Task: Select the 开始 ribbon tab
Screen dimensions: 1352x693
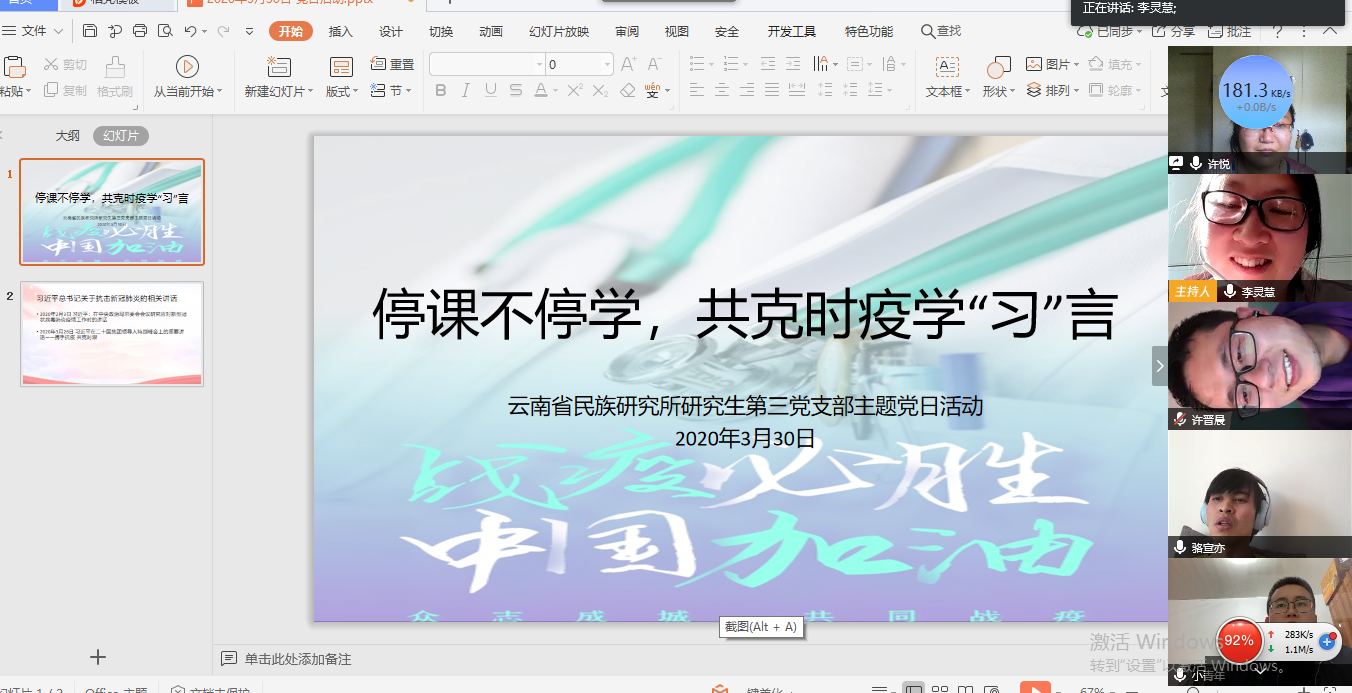Action: point(291,31)
